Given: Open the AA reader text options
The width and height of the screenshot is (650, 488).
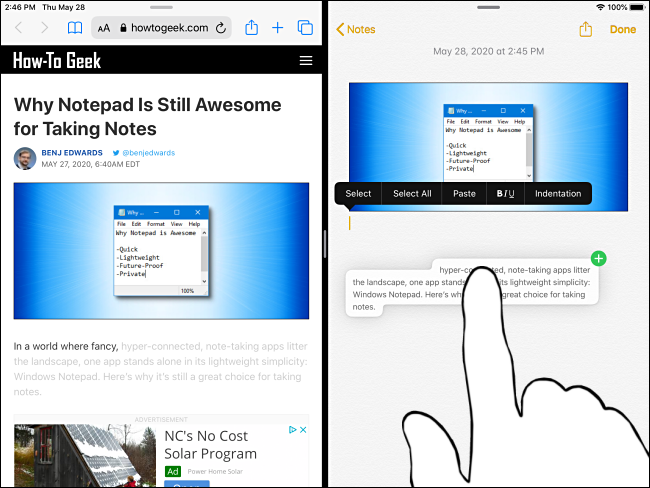Looking at the screenshot, I should coord(104,28).
